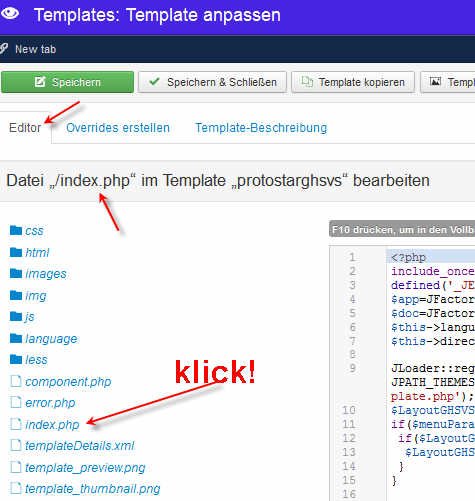The height and width of the screenshot is (501, 475).
Task: Click checkmark icon on Speichern & Schließen
Action: point(154,81)
